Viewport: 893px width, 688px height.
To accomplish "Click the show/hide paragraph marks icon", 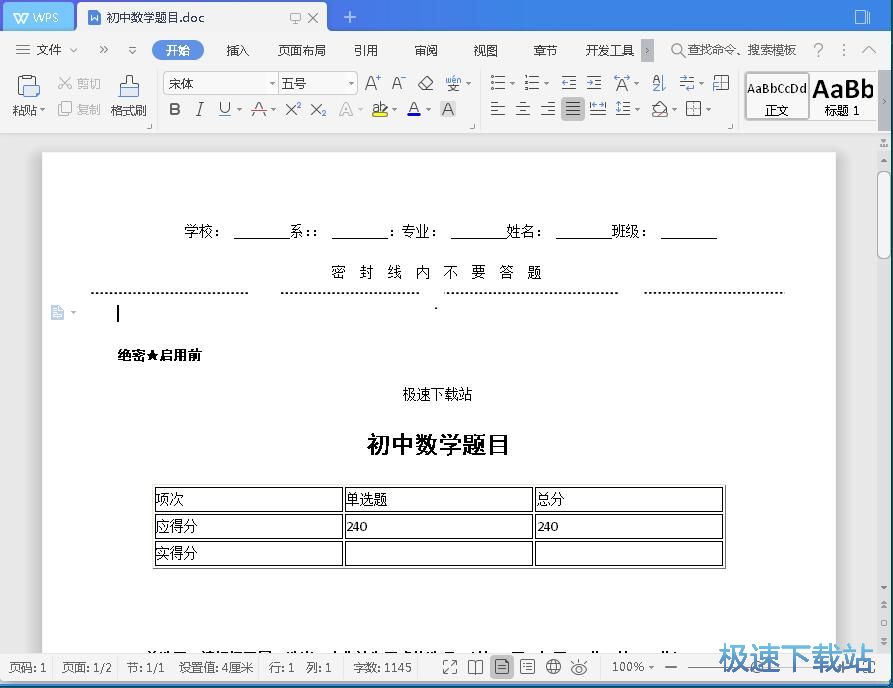I will click(687, 83).
